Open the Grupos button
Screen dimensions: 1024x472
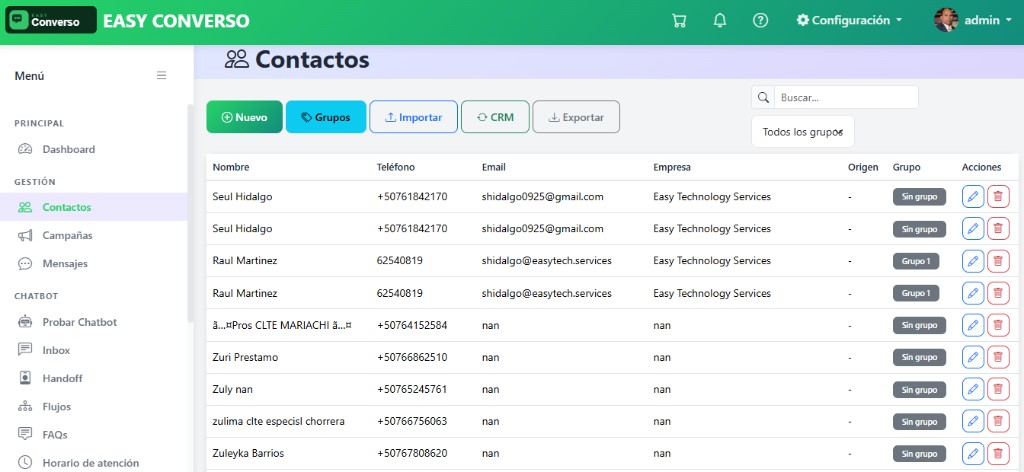[x=326, y=117]
